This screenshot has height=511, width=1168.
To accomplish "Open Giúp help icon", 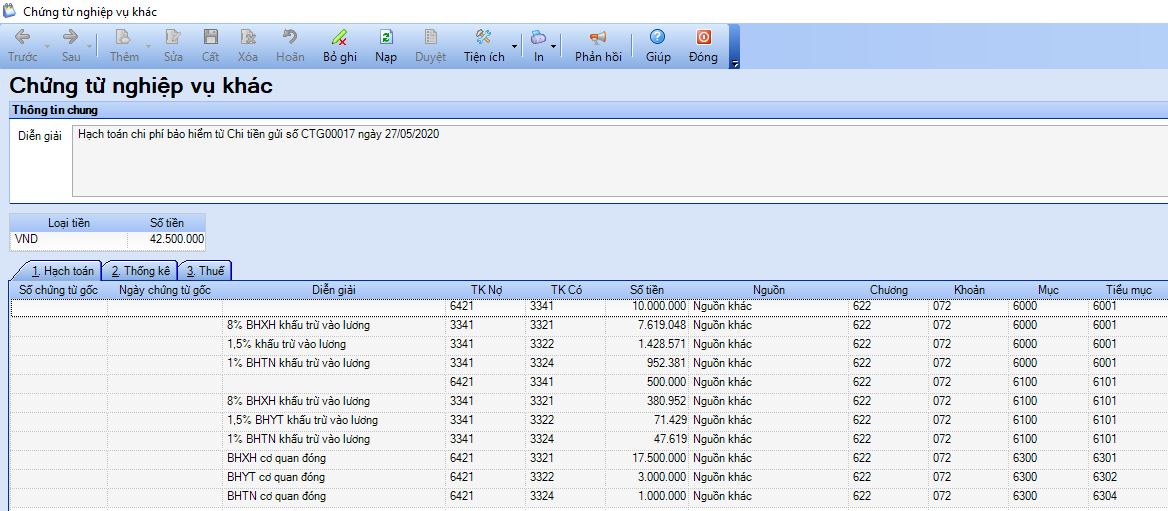I will 657,37.
